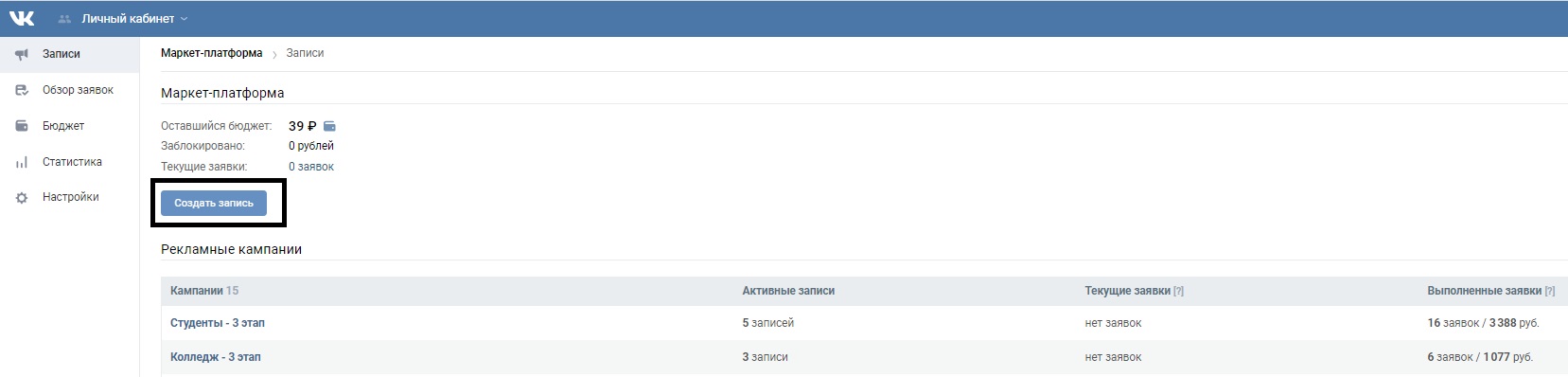Open the Статистика section
Image resolution: width=1568 pixels, height=377 pixels.
pyautogui.click(x=72, y=162)
